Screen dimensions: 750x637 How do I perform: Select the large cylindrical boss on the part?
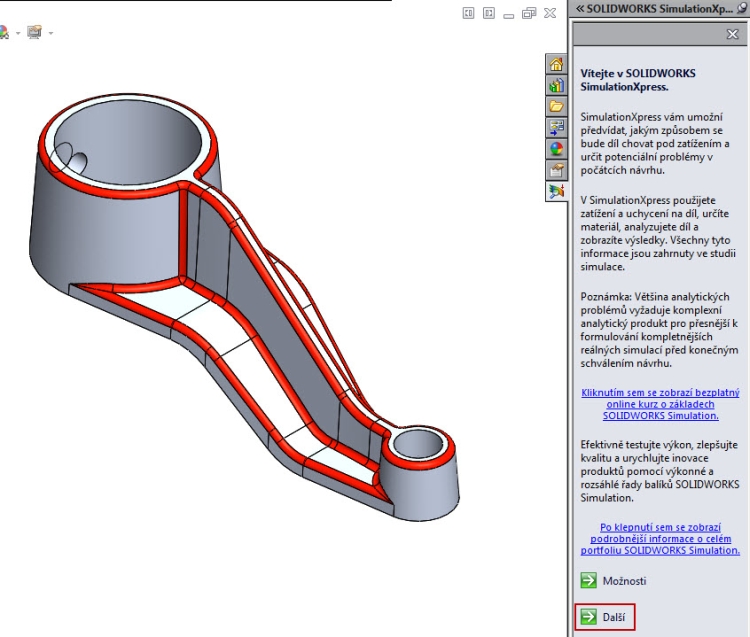[x=105, y=230]
